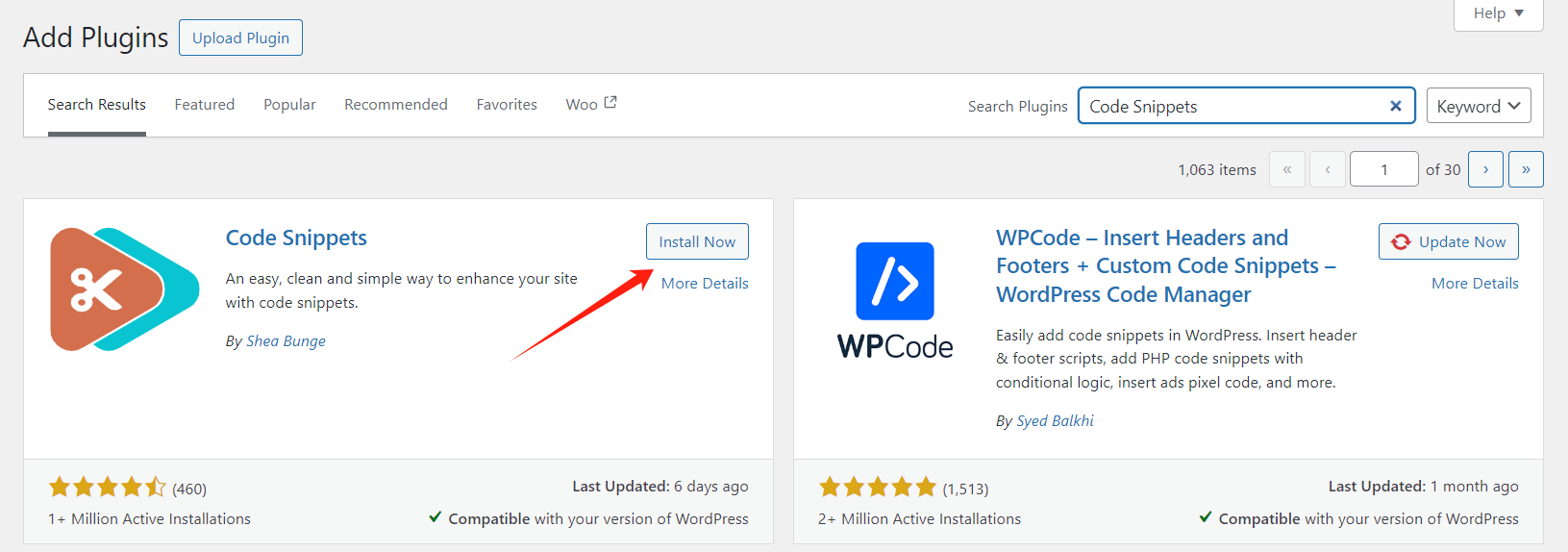The image size is (1568, 552).
Task: Open the Woo external link tab
Action: (590, 104)
